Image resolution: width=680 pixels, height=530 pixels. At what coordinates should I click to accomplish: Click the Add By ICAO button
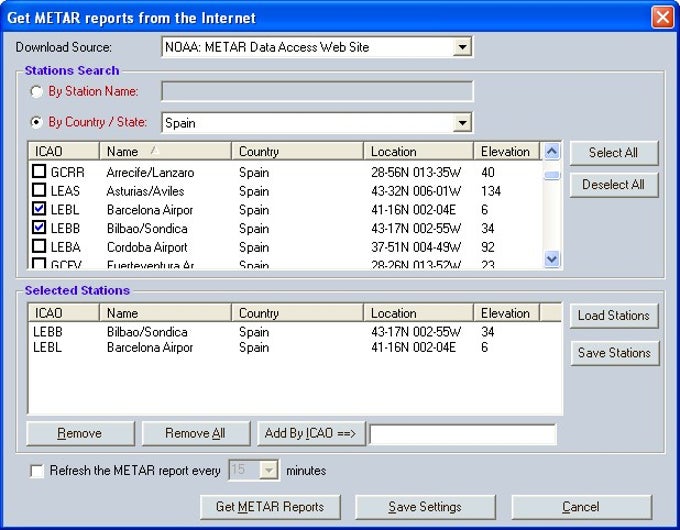click(311, 433)
